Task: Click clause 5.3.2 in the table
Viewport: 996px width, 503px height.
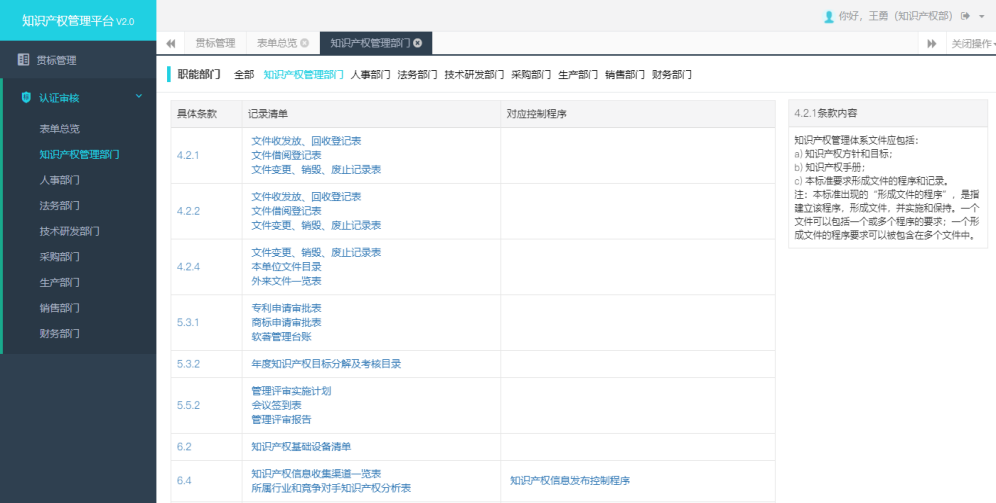Action: pyautogui.click(x=188, y=364)
